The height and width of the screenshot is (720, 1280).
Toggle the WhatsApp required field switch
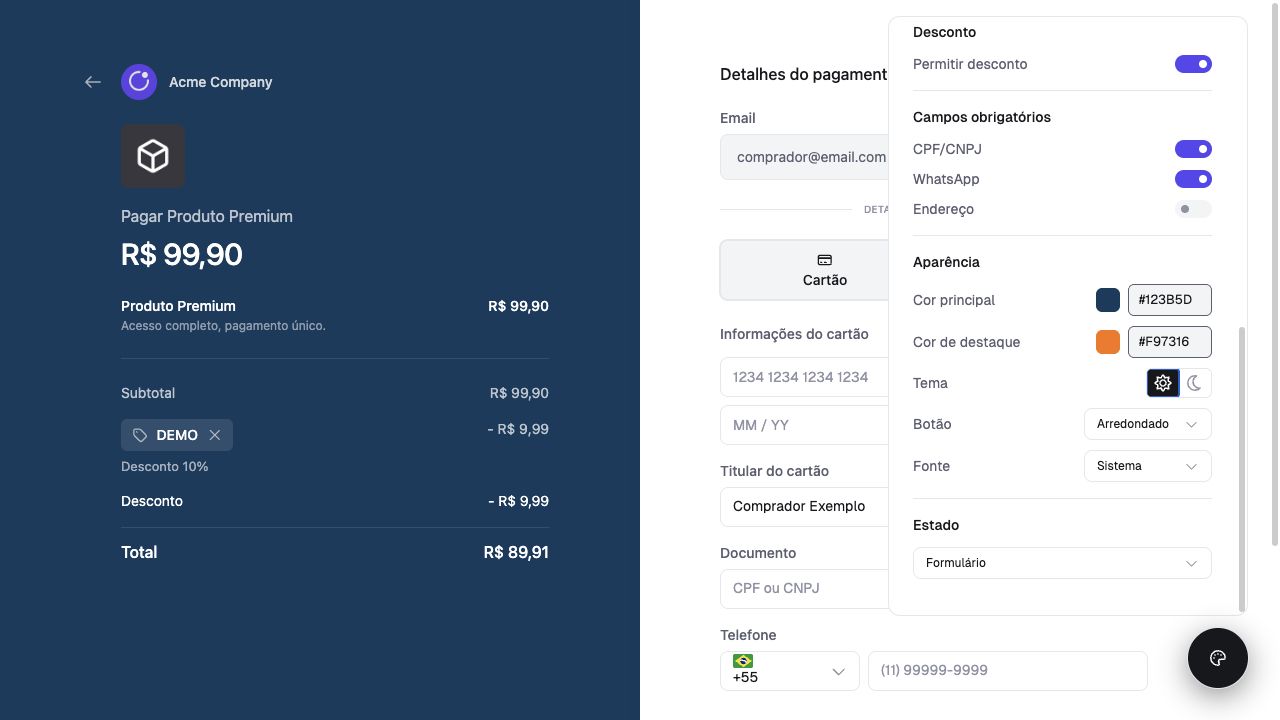click(1193, 179)
